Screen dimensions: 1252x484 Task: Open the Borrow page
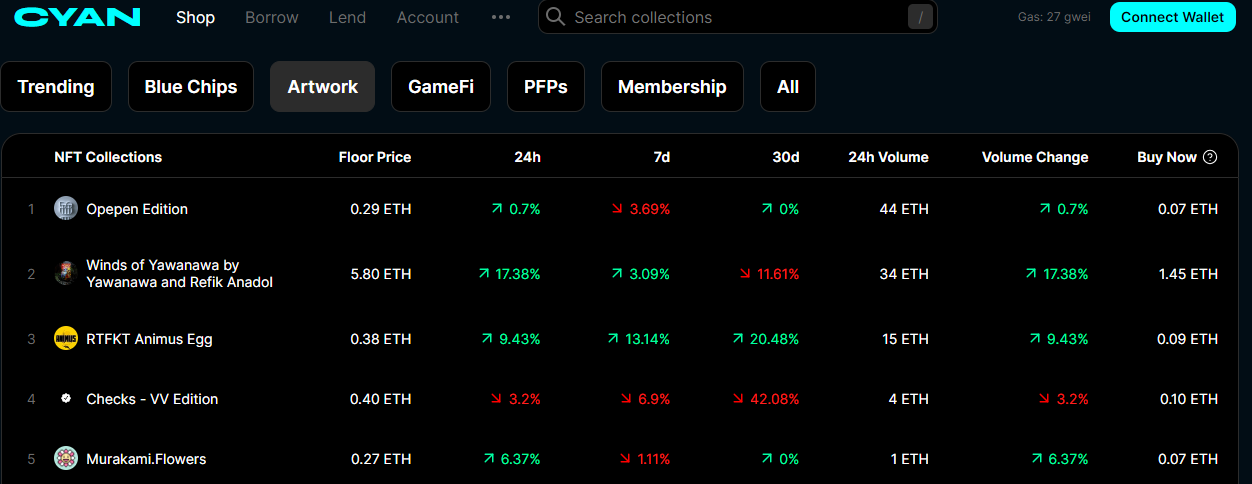click(272, 18)
